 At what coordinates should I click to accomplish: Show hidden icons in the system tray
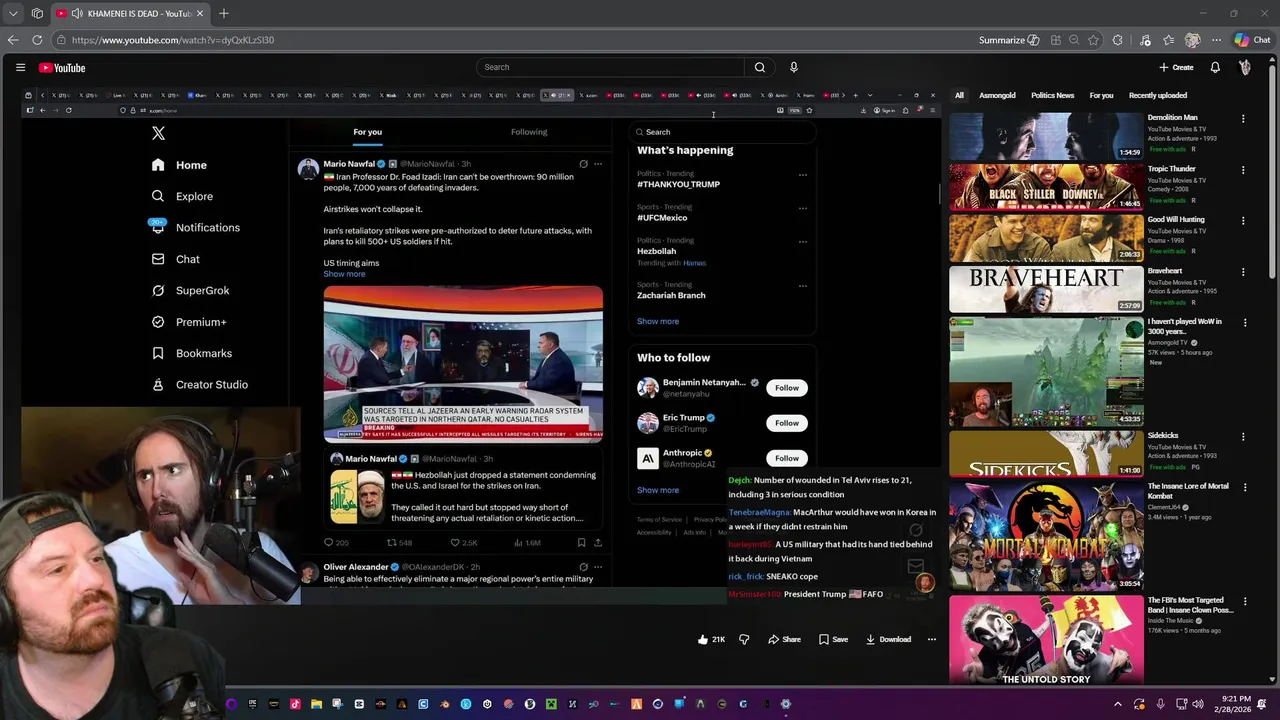[x=1118, y=704]
